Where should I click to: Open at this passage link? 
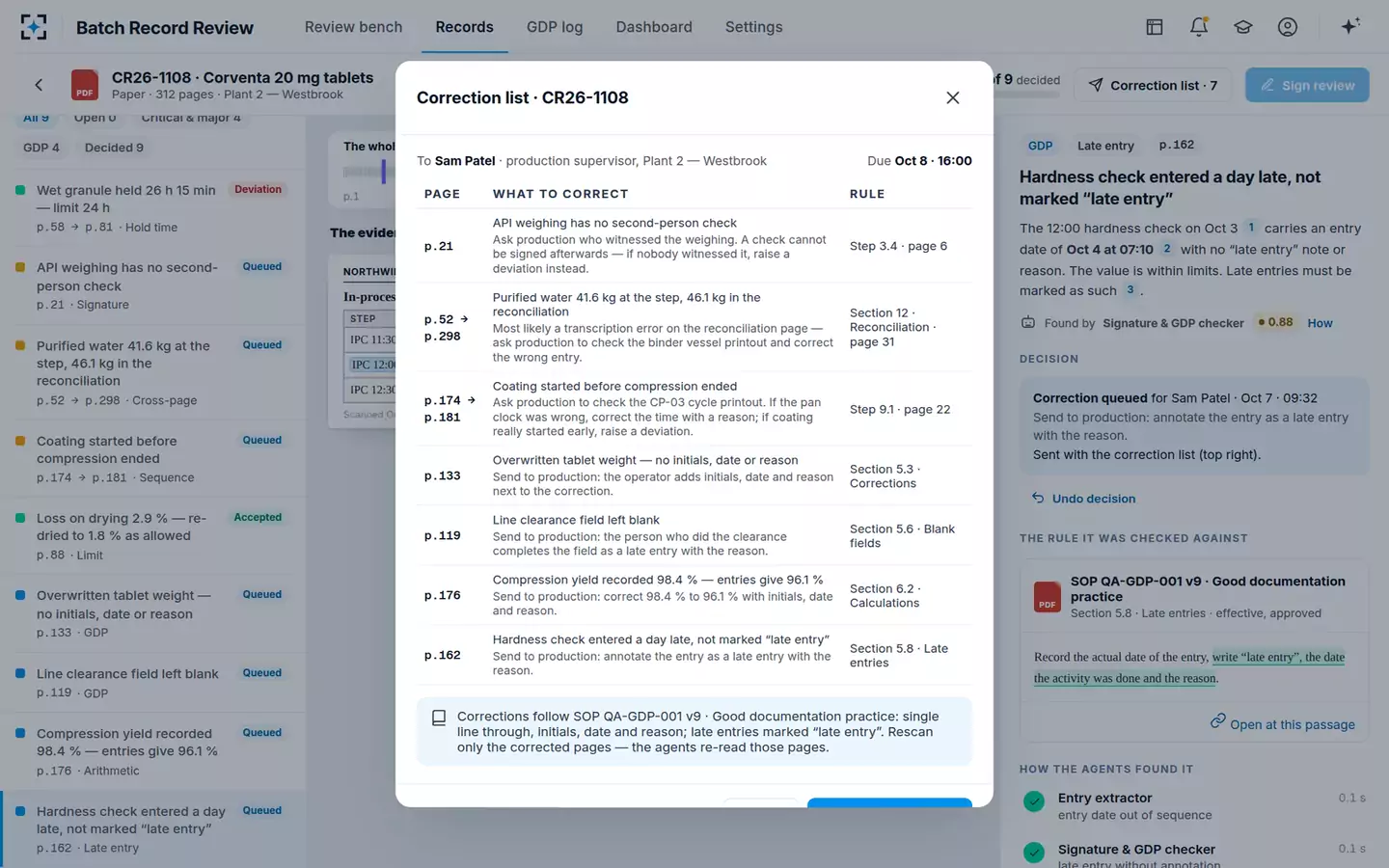(x=1283, y=724)
